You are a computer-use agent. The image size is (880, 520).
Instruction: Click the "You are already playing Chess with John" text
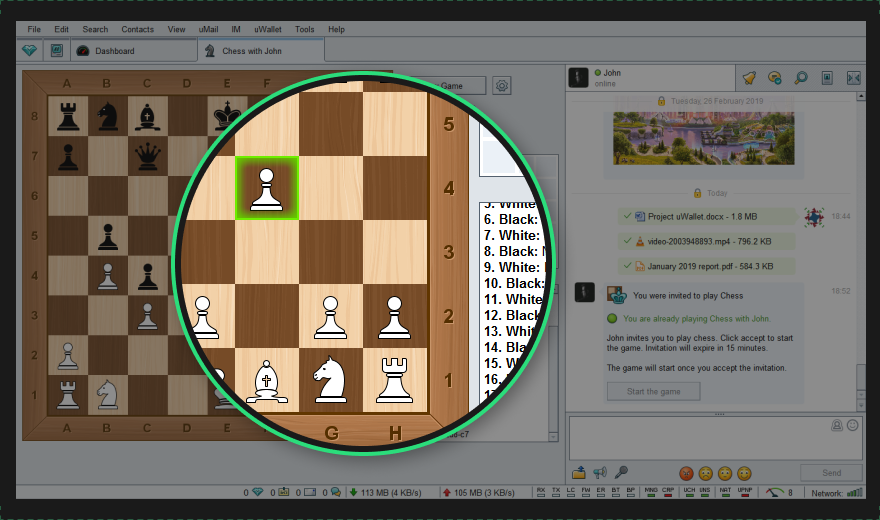(696, 319)
